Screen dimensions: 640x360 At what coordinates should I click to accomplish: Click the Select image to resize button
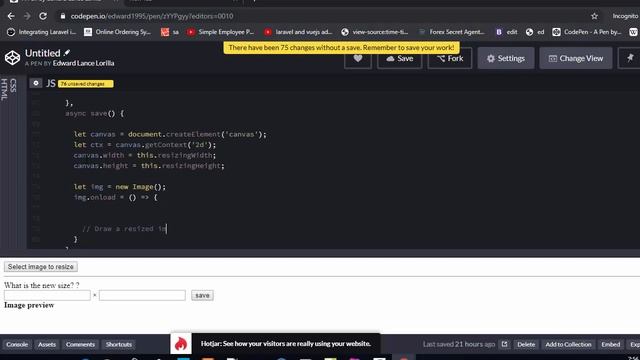click(40, 267)
